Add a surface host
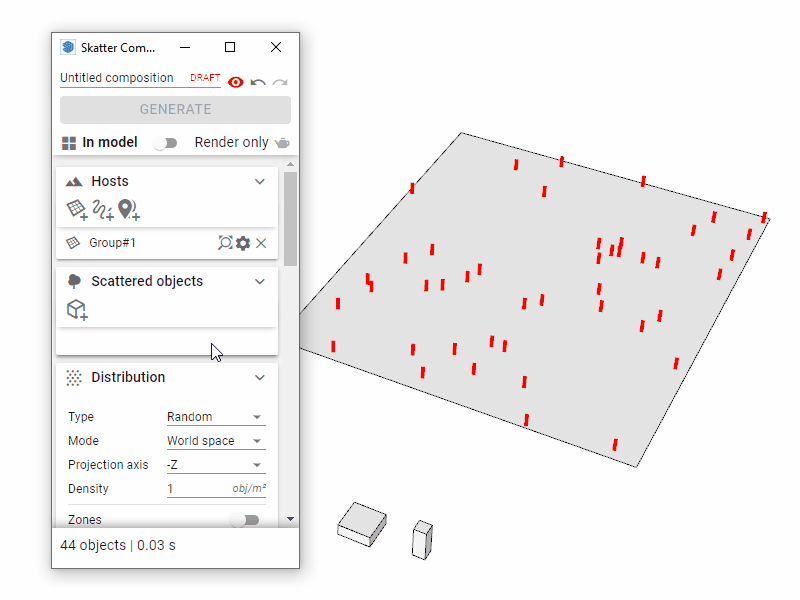The width and height of the screenshot is (800, 600). tap(77, 209)
